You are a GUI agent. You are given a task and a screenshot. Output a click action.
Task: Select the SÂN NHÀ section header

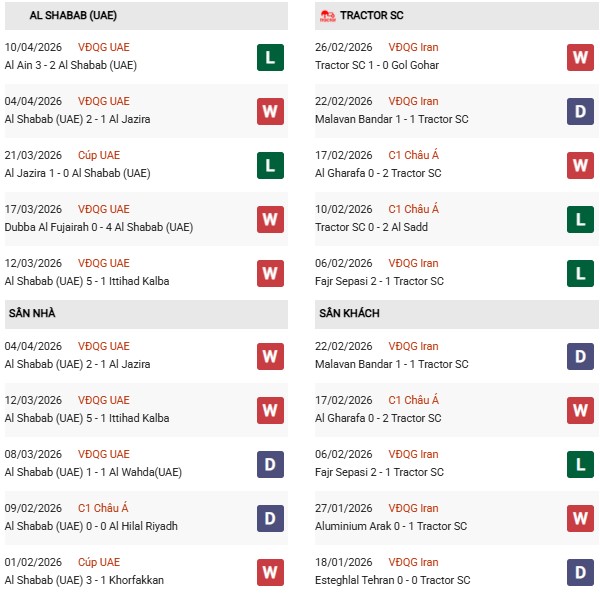33,314
